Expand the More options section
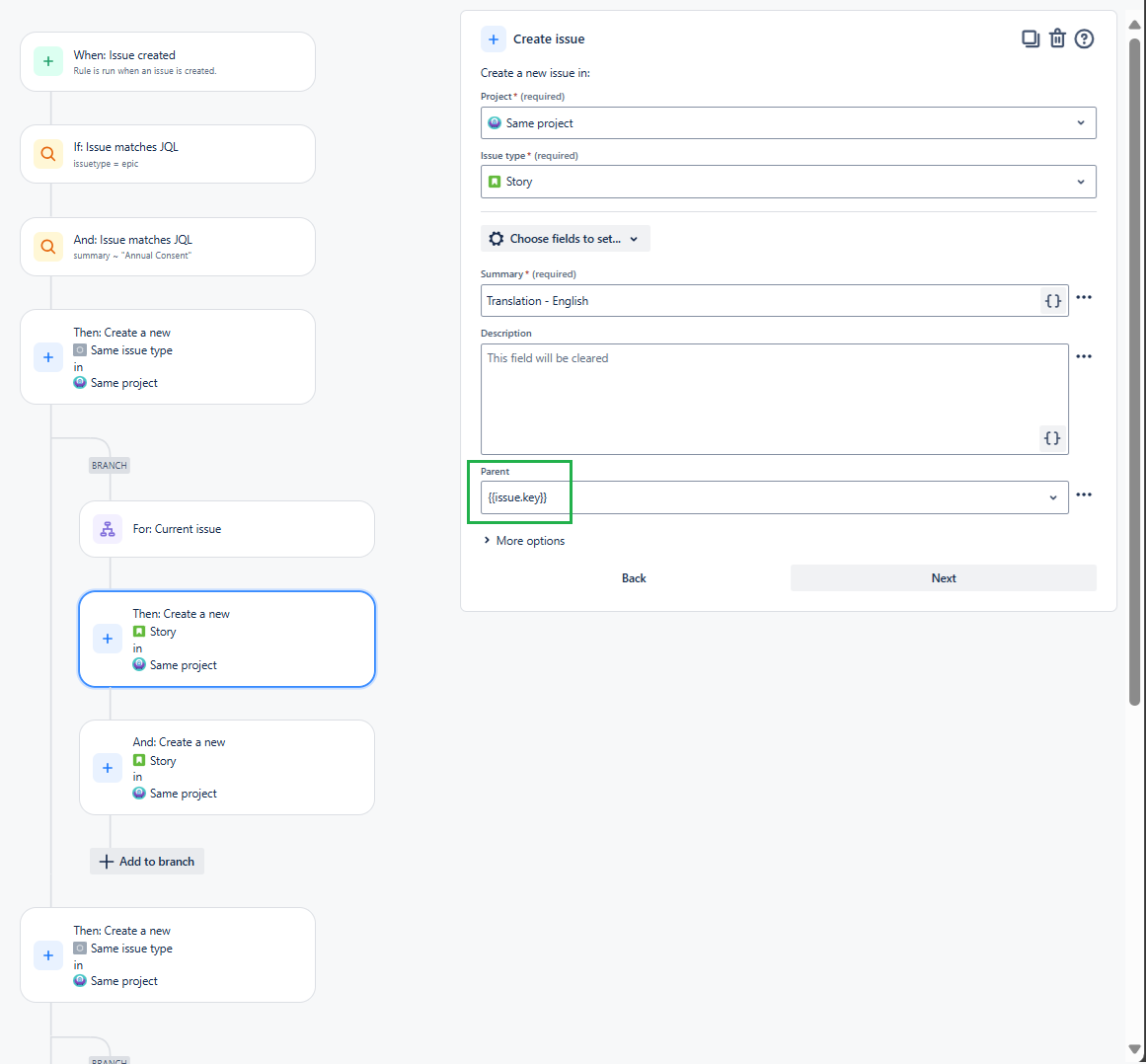Image resolution: width=1146 pixels, height=1064 pixels. (523, 541)
